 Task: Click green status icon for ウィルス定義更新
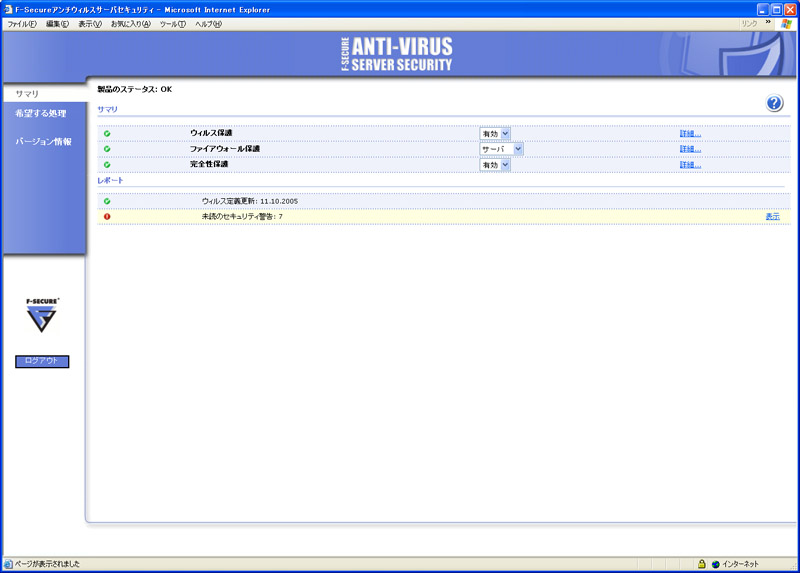(107, 201)
